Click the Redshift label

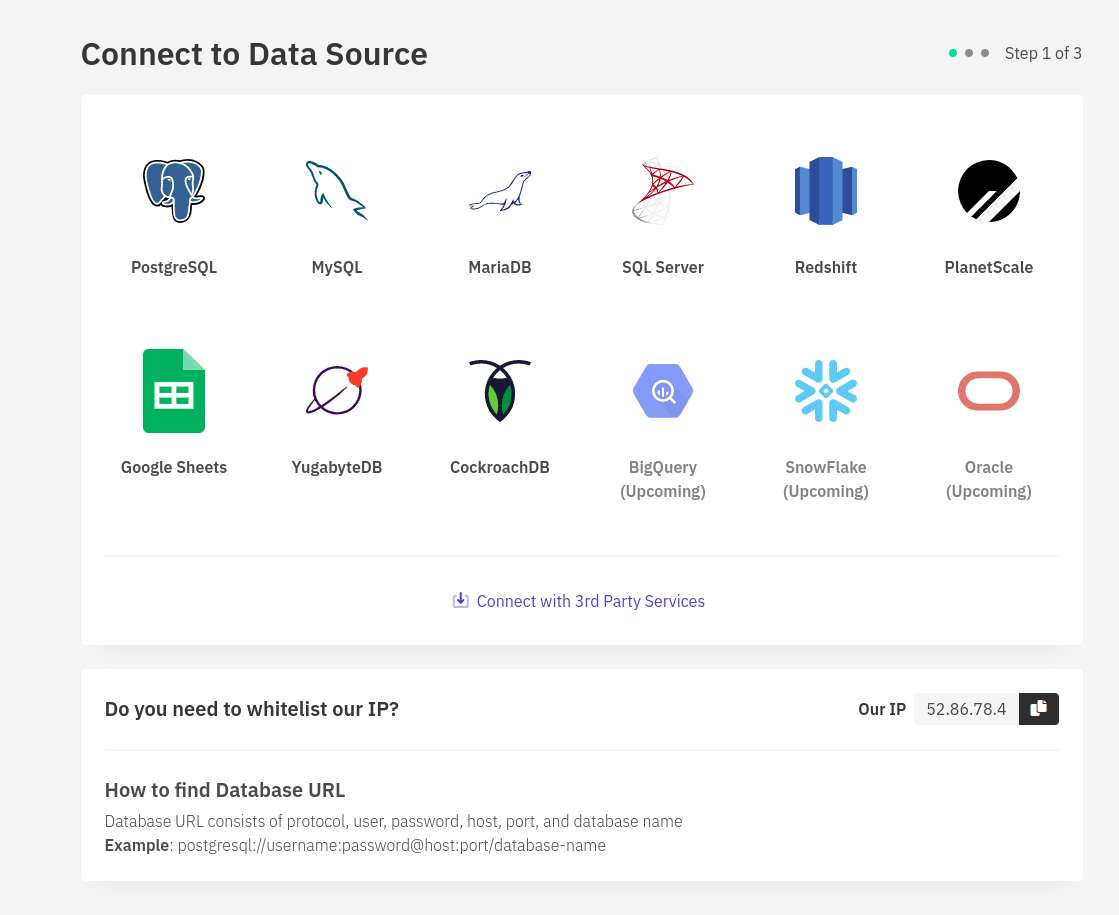point(826,267)
